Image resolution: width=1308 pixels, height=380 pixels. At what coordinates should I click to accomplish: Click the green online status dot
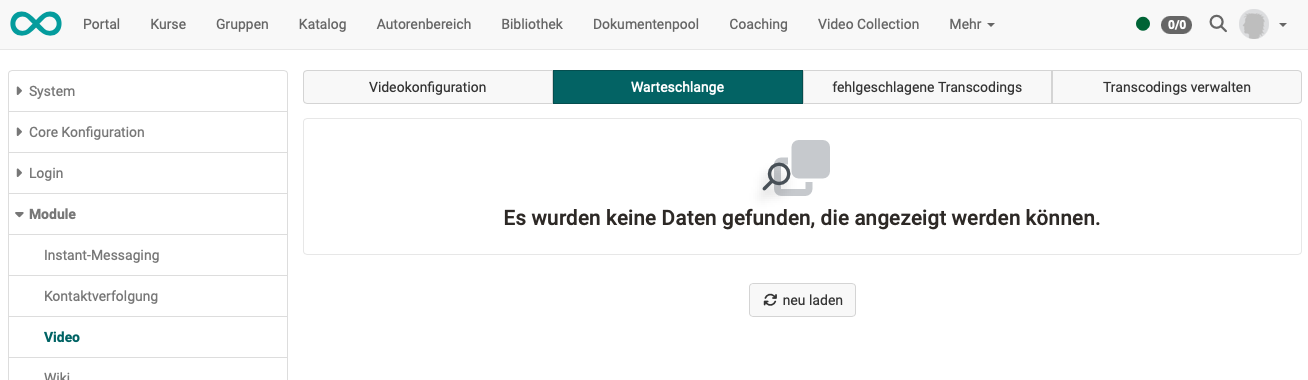1143,24
